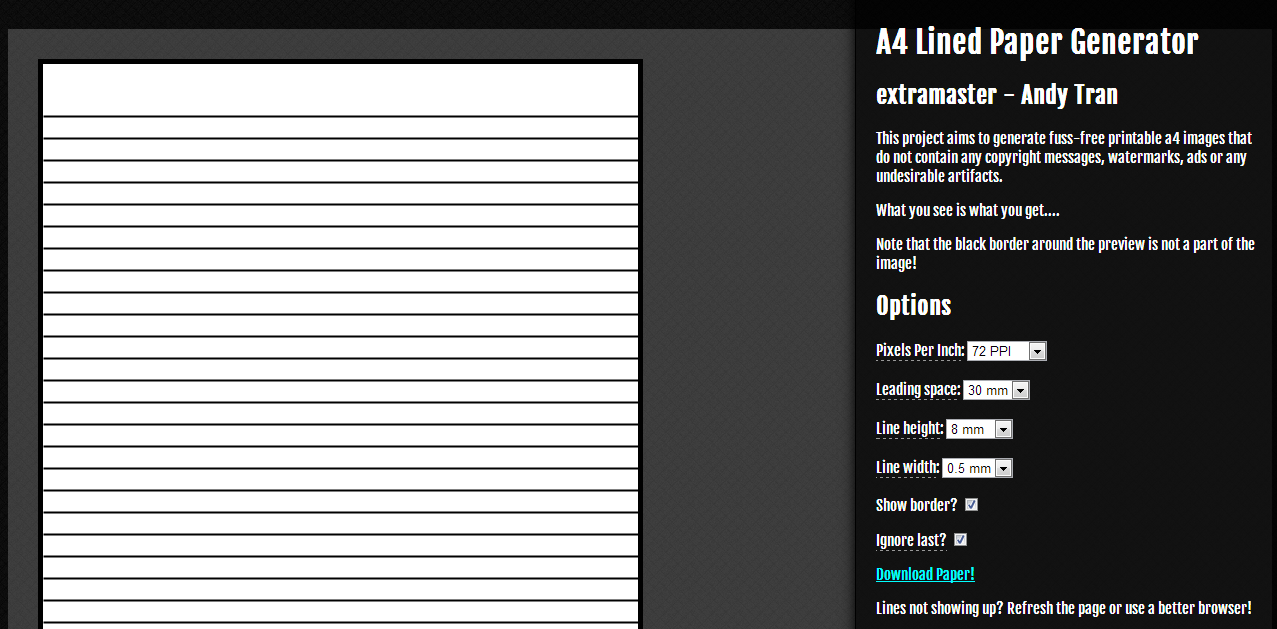Open the Leading space dropdown

tap(995, 390)
